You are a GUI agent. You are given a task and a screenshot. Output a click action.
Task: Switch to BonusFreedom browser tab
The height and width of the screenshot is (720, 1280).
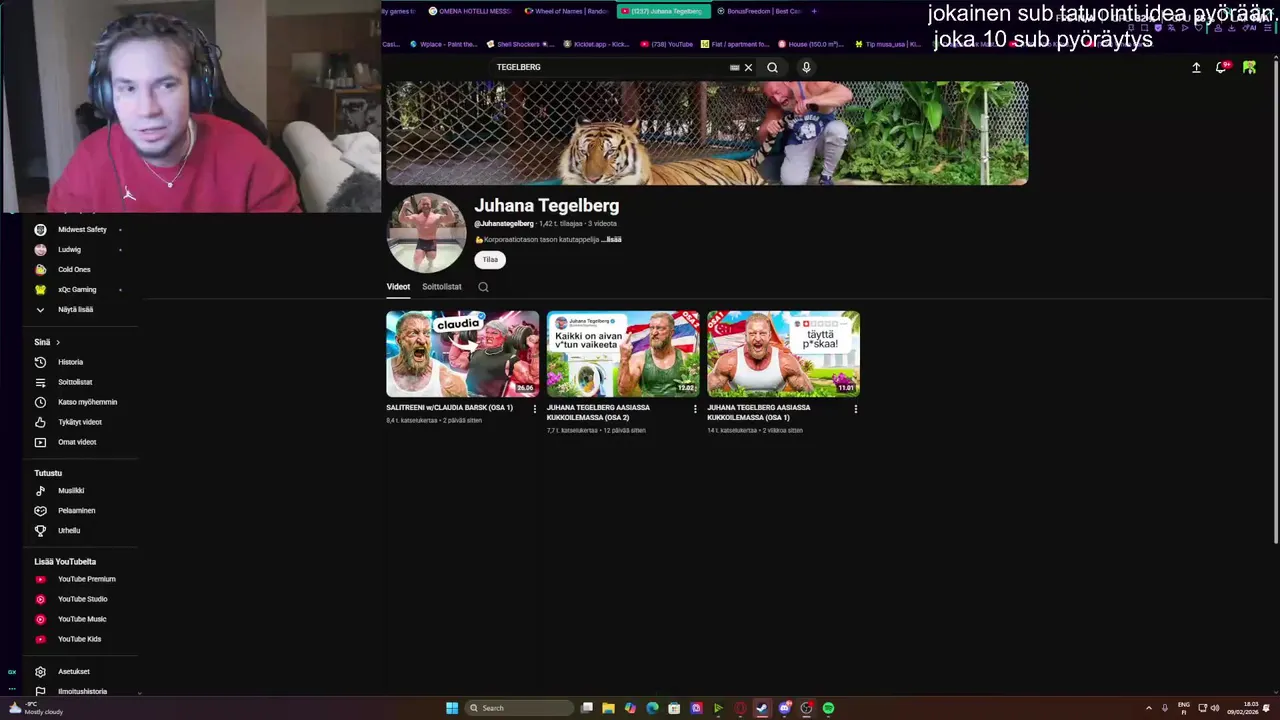(758, 11)
